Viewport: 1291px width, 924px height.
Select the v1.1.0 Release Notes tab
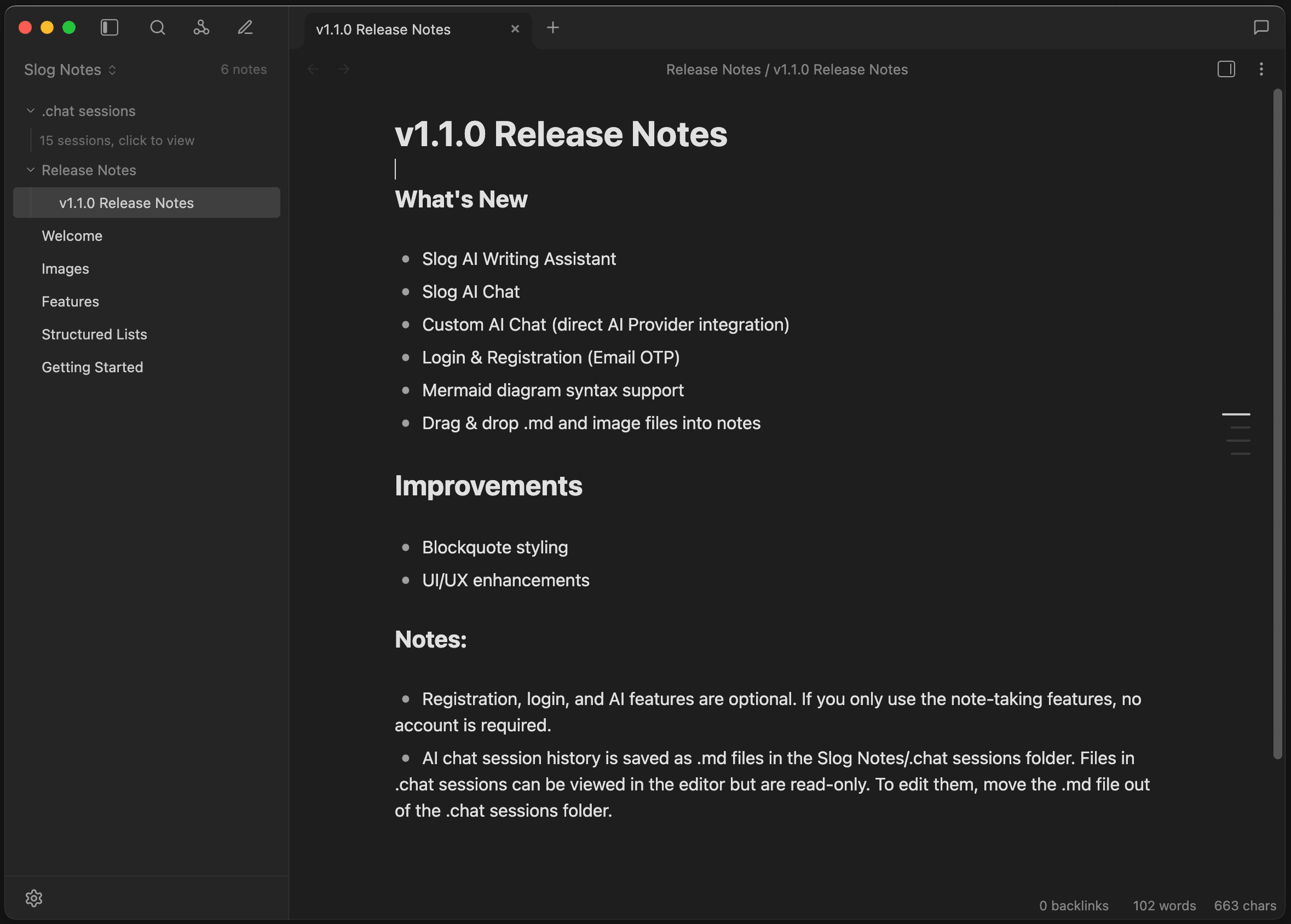tap(383, 29)
